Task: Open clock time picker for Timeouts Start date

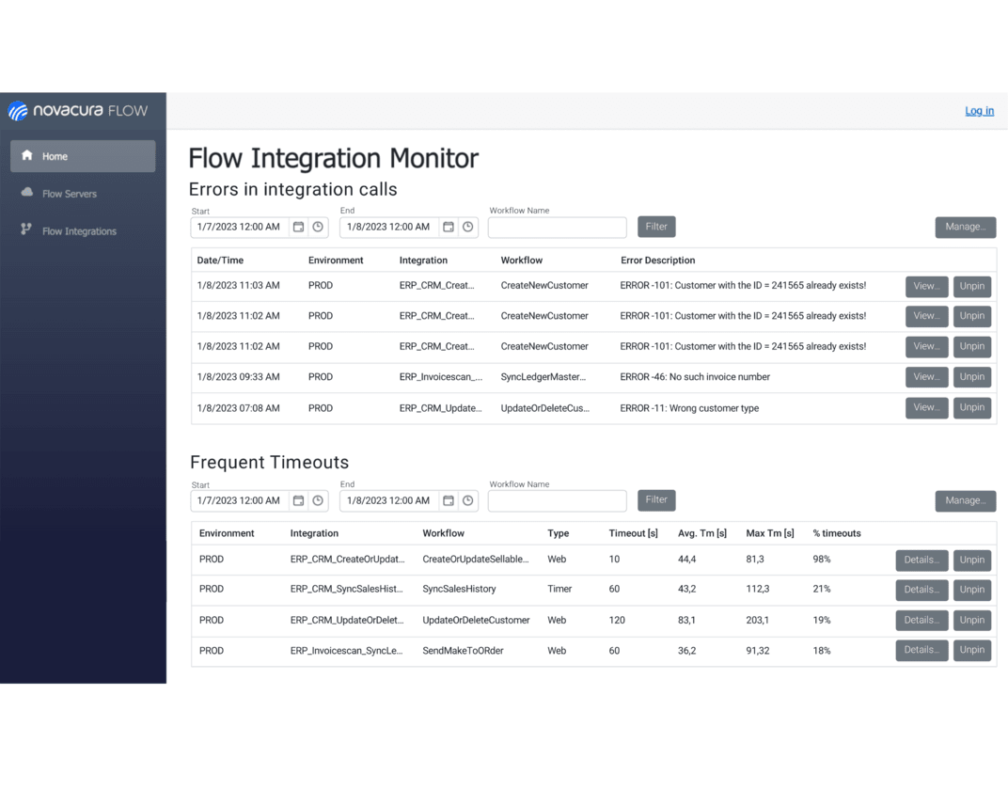Action: tap(318, 500)
